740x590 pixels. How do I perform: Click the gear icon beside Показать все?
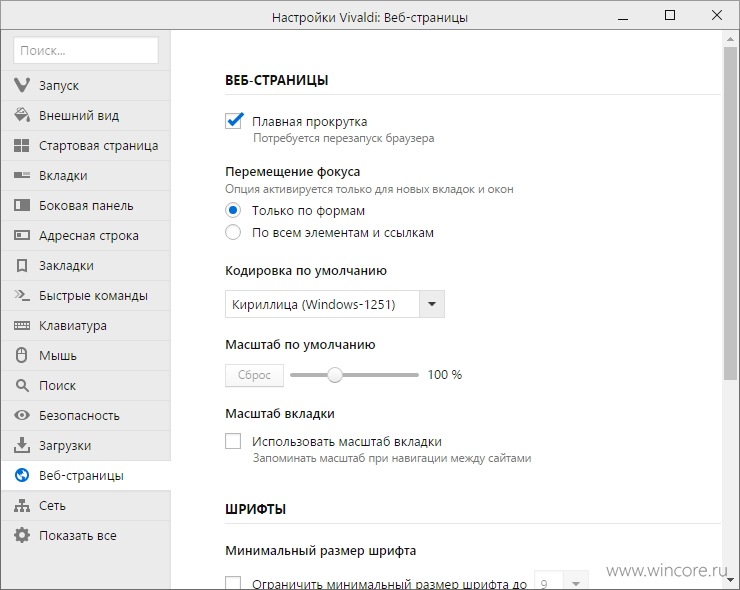click(22, 535)
